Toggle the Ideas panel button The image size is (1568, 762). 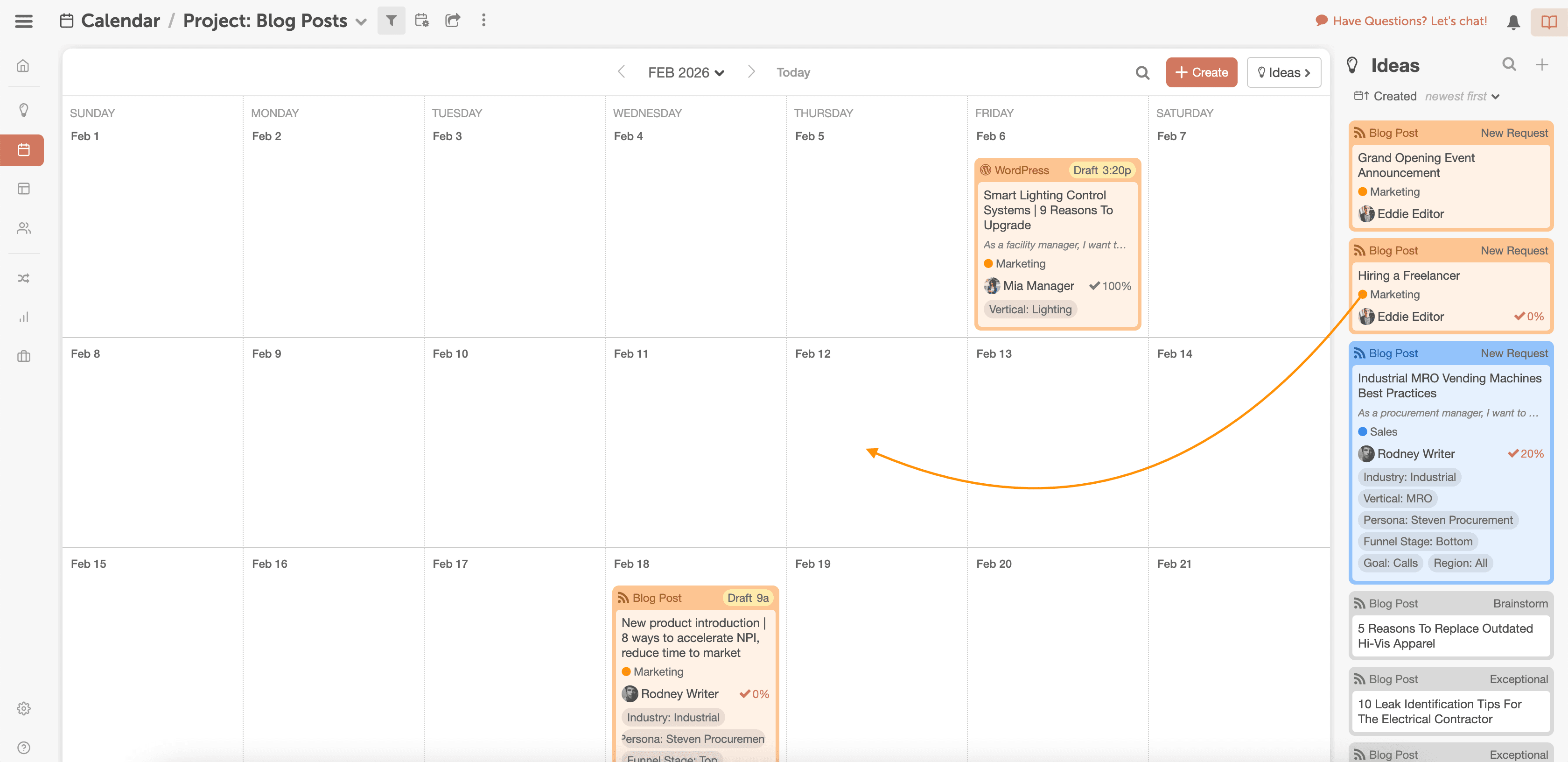[1283, 72]
